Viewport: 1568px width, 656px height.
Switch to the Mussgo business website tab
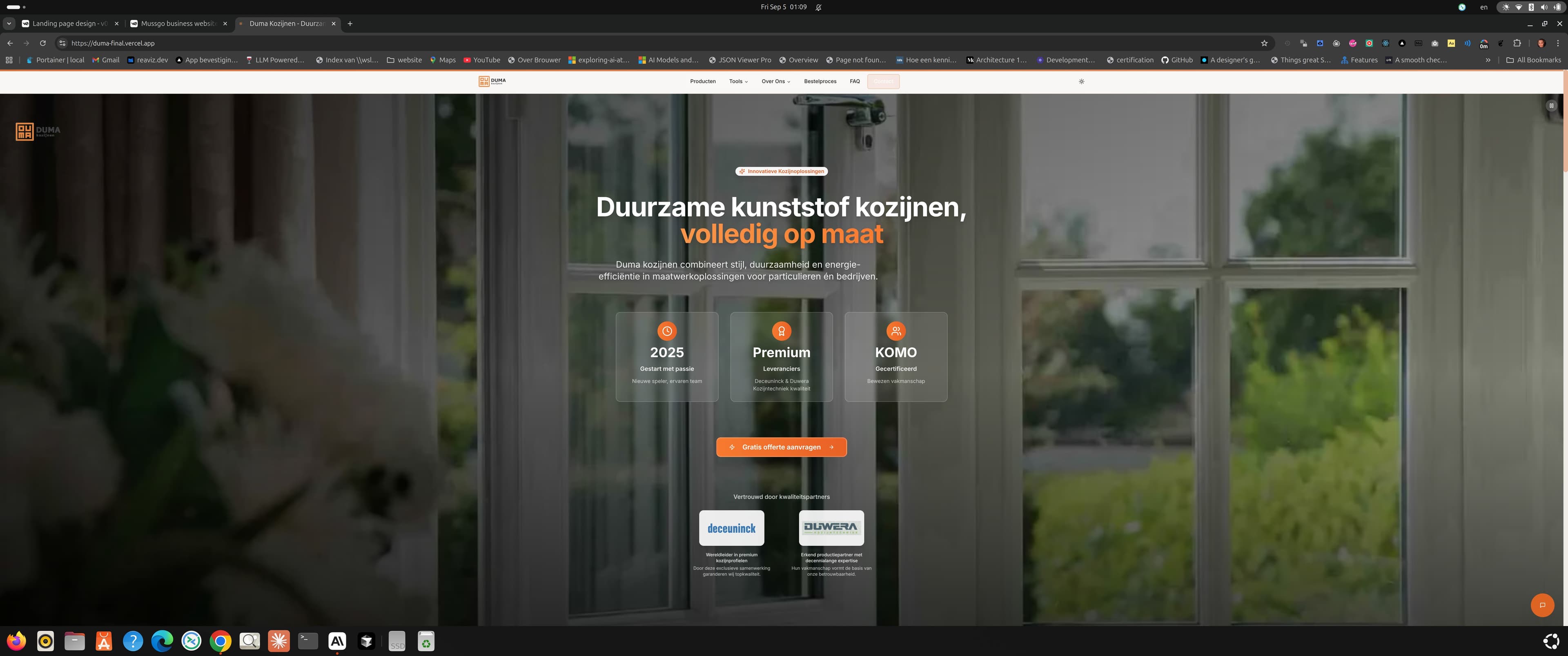(178, 23)
